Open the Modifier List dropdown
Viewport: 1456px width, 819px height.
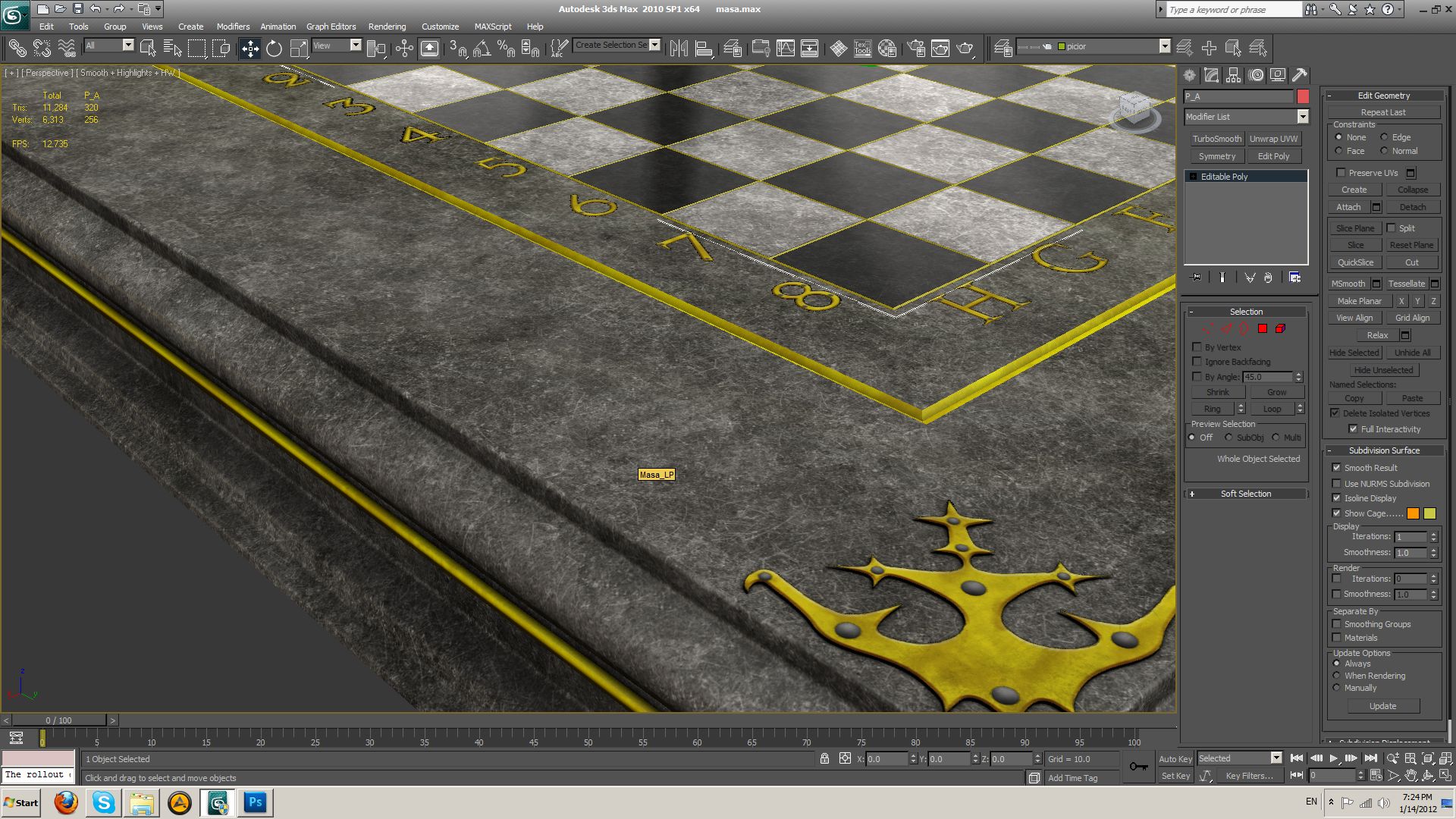(x=1302, y=117)
